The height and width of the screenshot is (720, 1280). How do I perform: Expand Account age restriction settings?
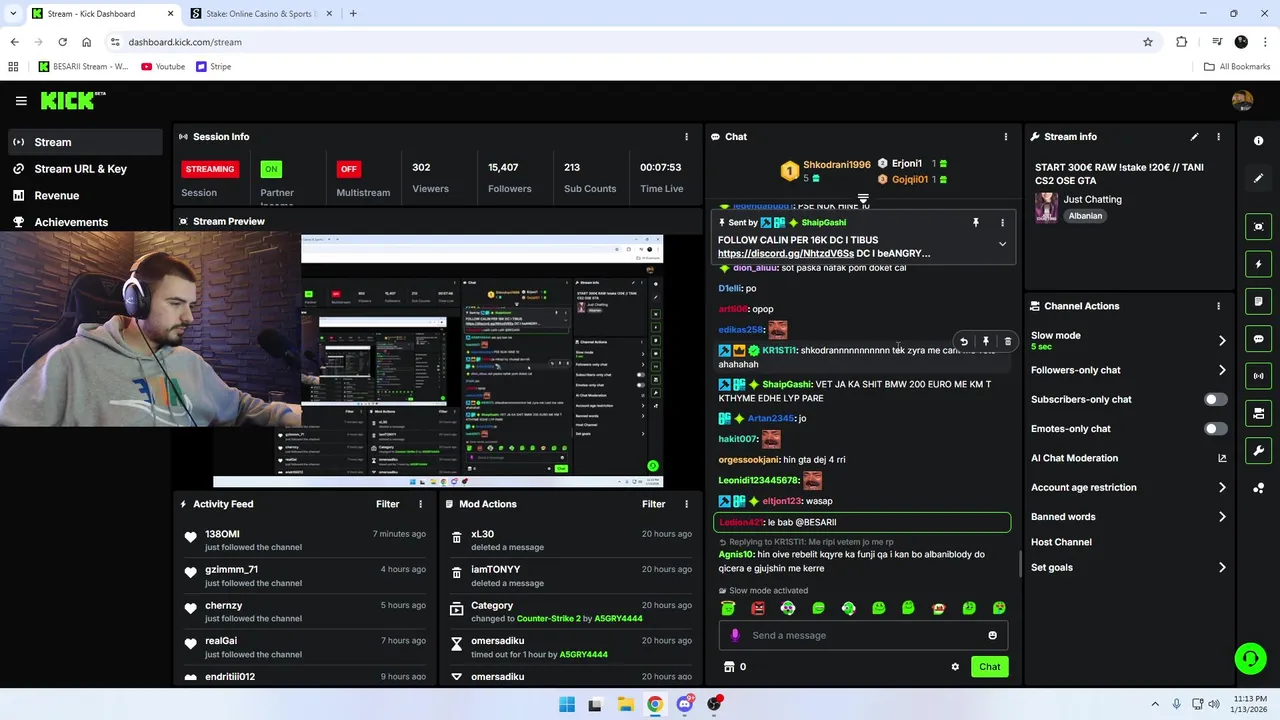tap(1222, 488)
